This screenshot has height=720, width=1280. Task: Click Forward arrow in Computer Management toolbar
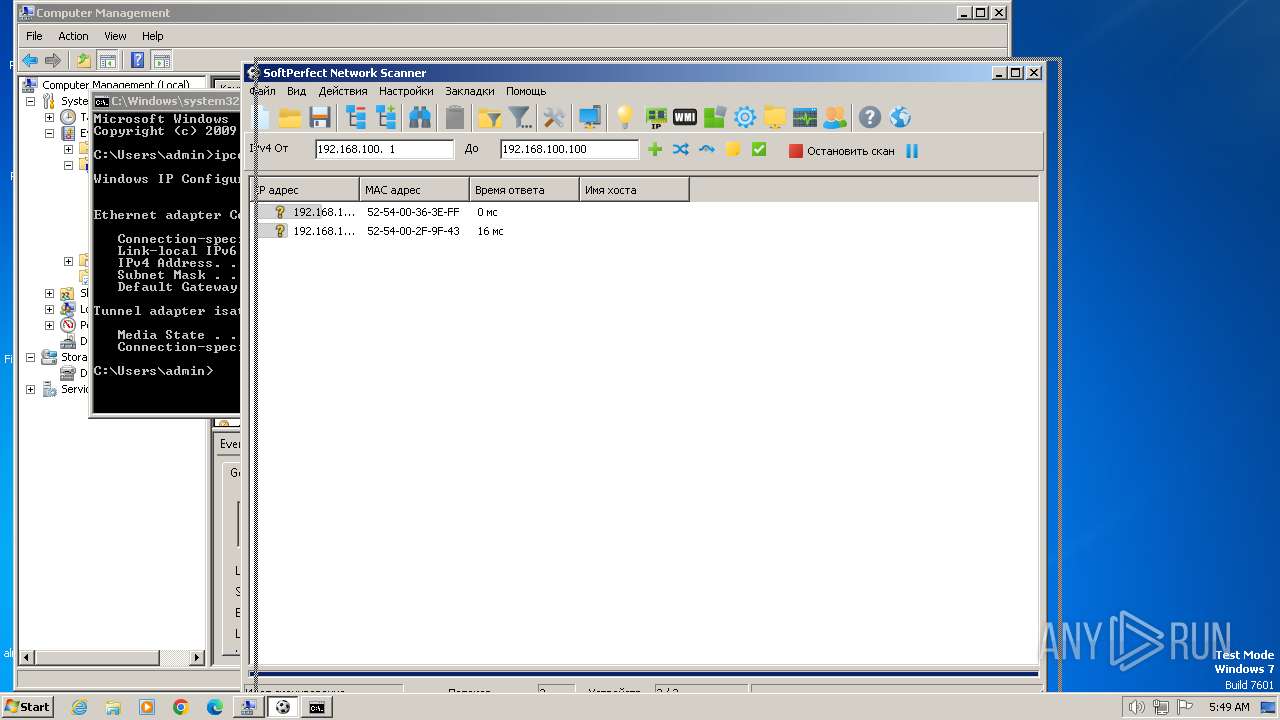[x=53, y=61]
